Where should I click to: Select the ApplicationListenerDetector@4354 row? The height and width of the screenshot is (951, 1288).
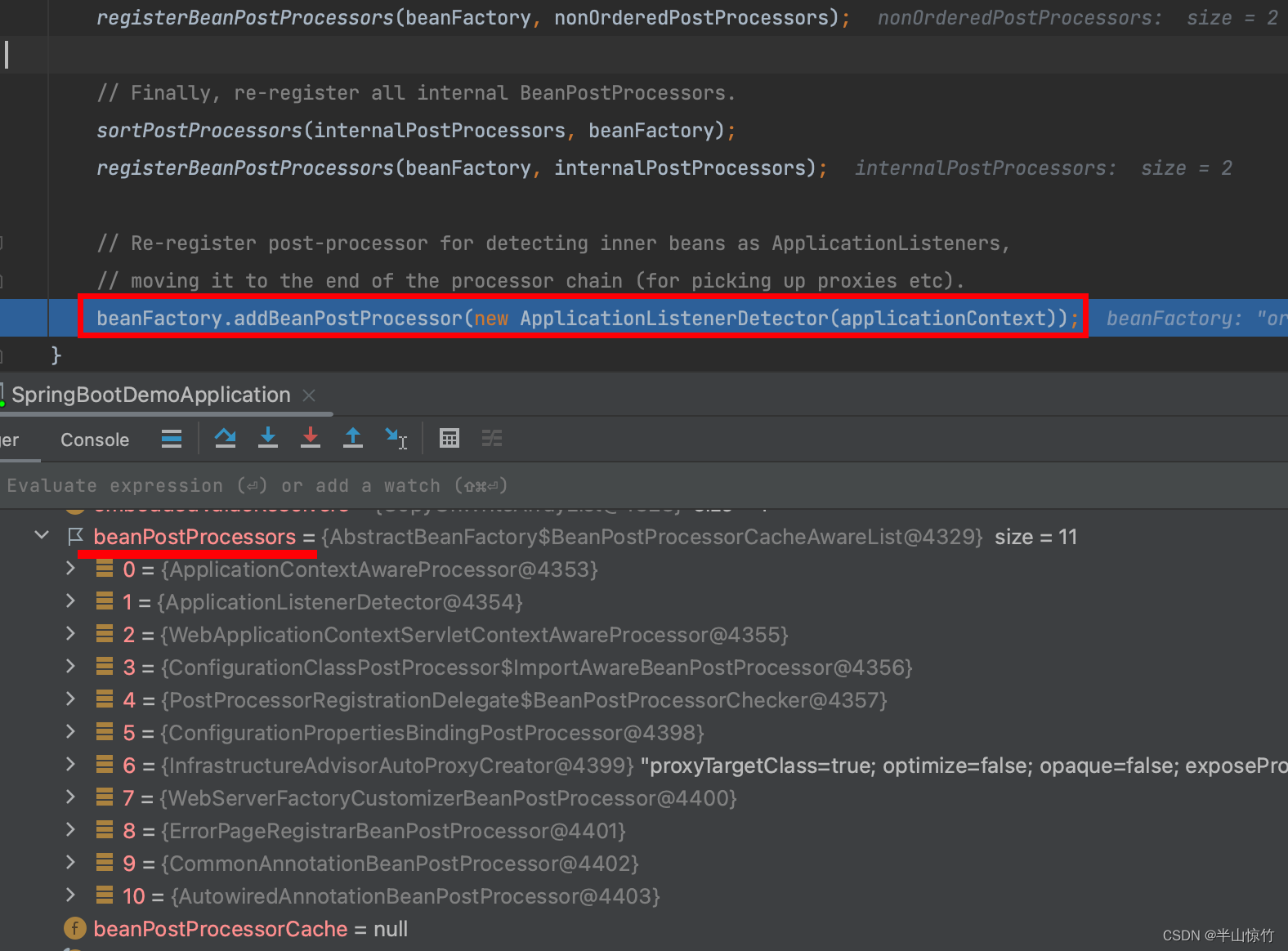pos(644,602)
